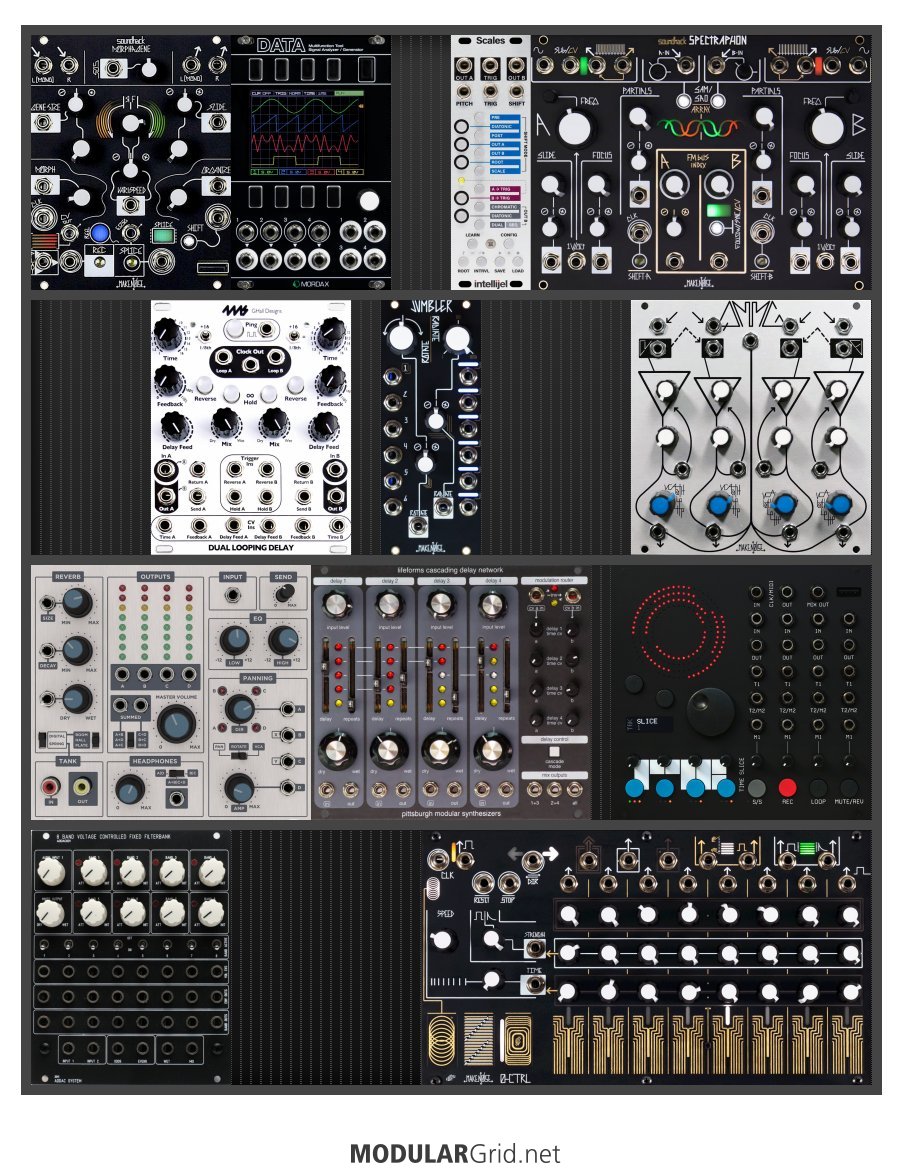Click the Clock Out jack on Dual Looping Delay
The height and width of the screenshot is (1175, 912).
coord(250,363)
